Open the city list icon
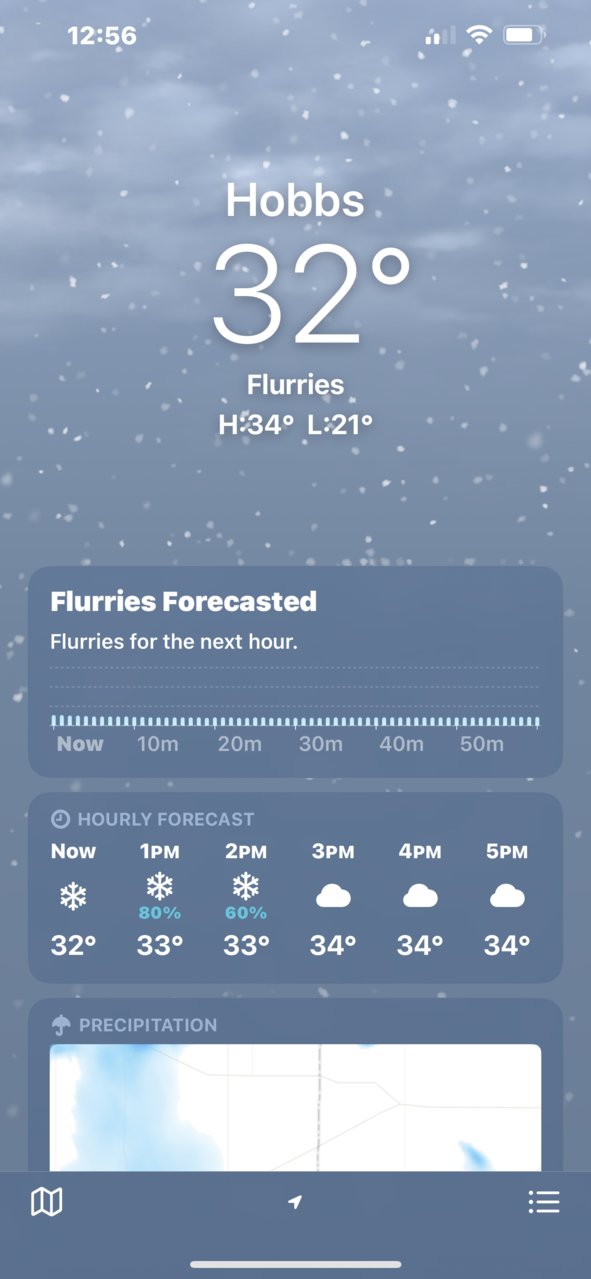This screenshot has height=1279, width=591. point(544,1201)
